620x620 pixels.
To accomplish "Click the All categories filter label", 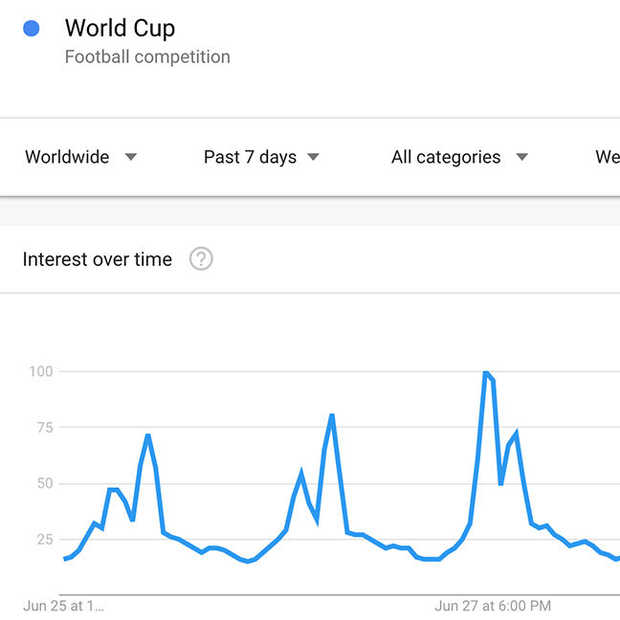I will 446,157.
